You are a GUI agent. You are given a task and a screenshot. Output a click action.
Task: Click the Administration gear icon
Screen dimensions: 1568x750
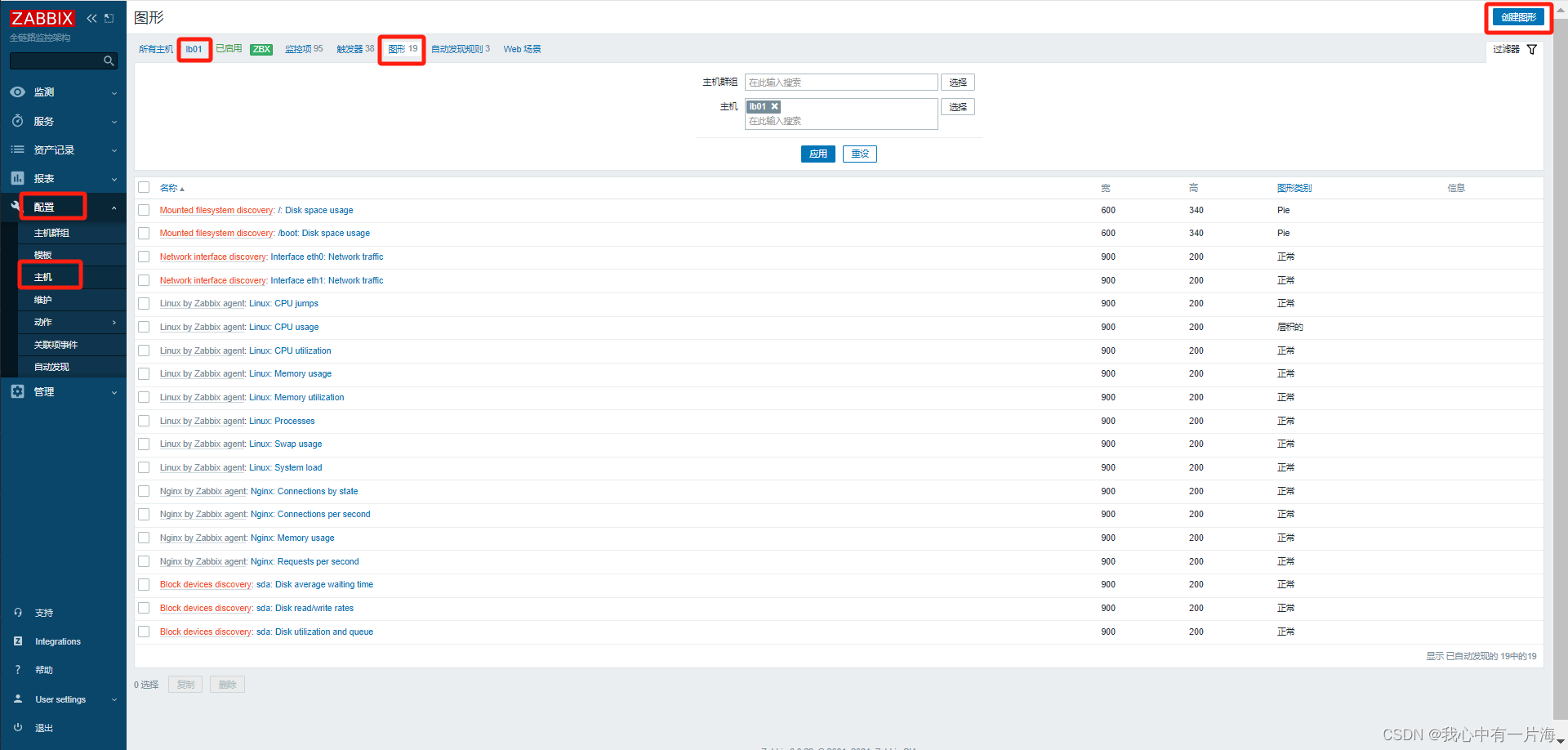click(17, 391)
